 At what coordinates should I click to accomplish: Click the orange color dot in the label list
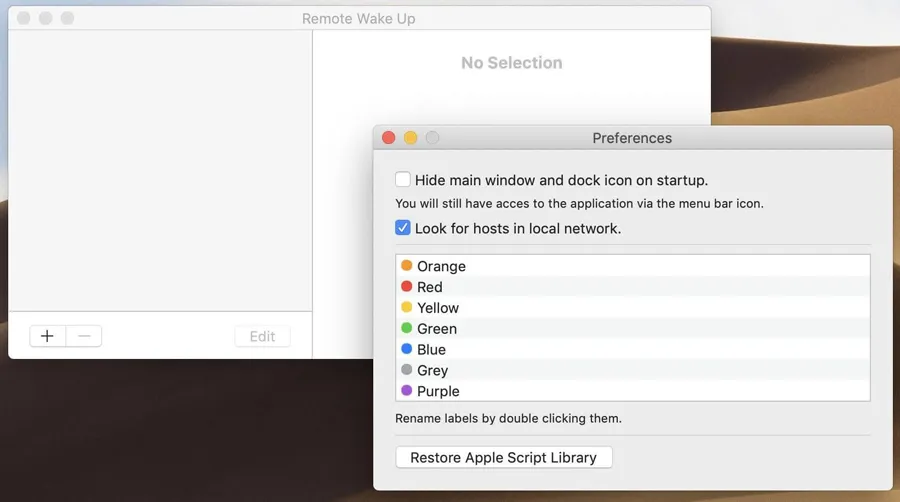pos(406,266)
